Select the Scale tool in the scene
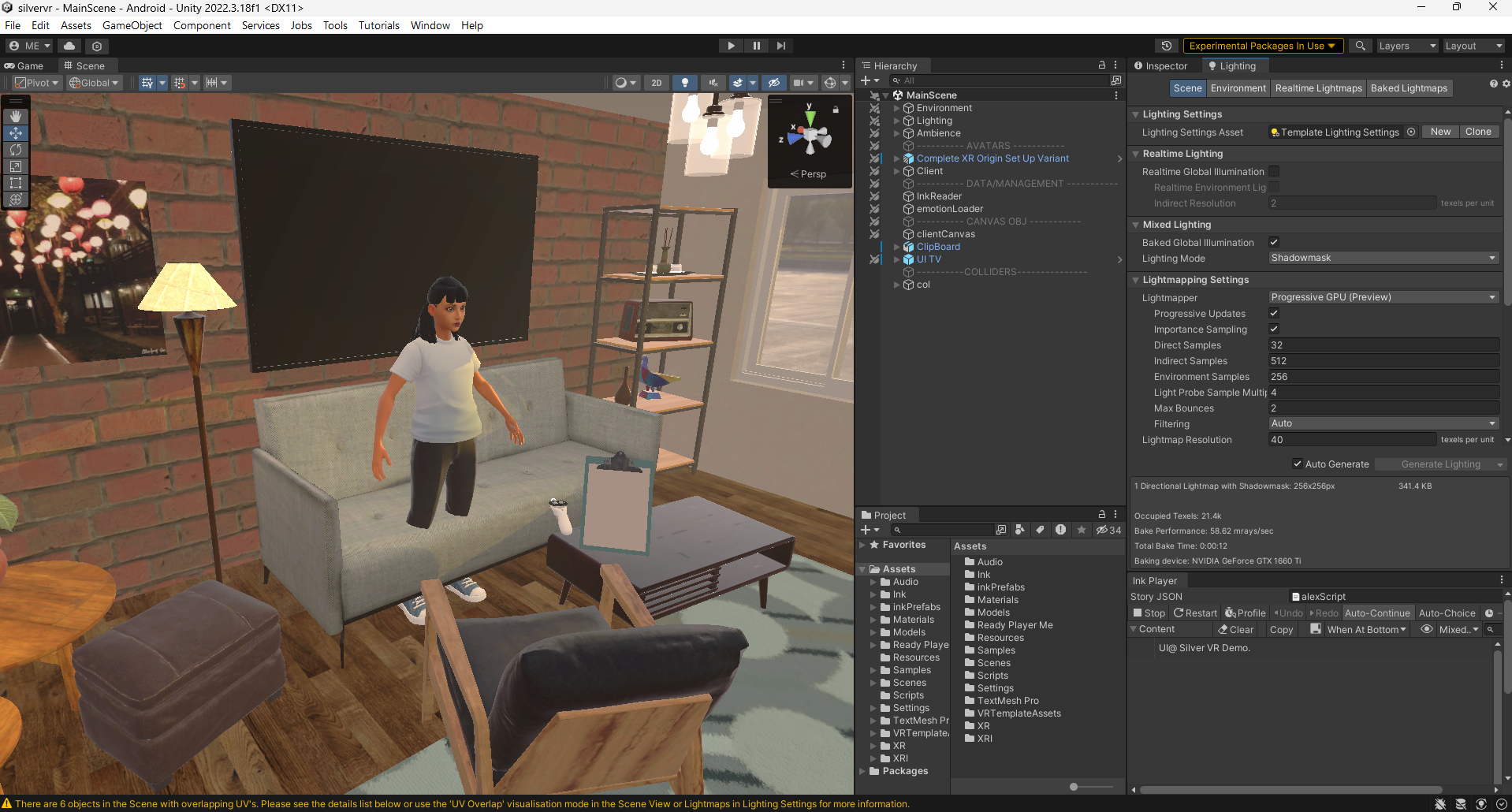Screen dimensions: 1512x812 [16, 166]
